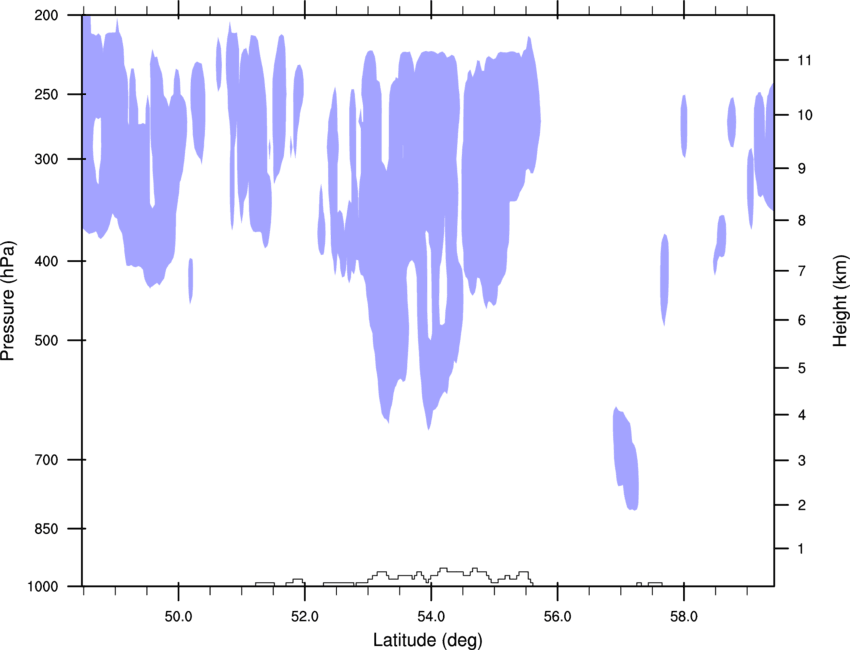850x650 pixels.
Task: Click the isolated low cloud blob near 700 hPa
Action: point(626,460)
